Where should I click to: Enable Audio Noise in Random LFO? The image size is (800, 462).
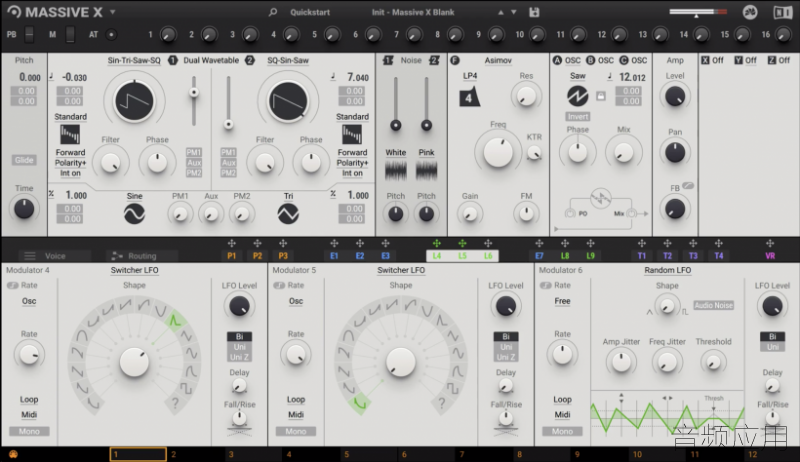(713, 305)
